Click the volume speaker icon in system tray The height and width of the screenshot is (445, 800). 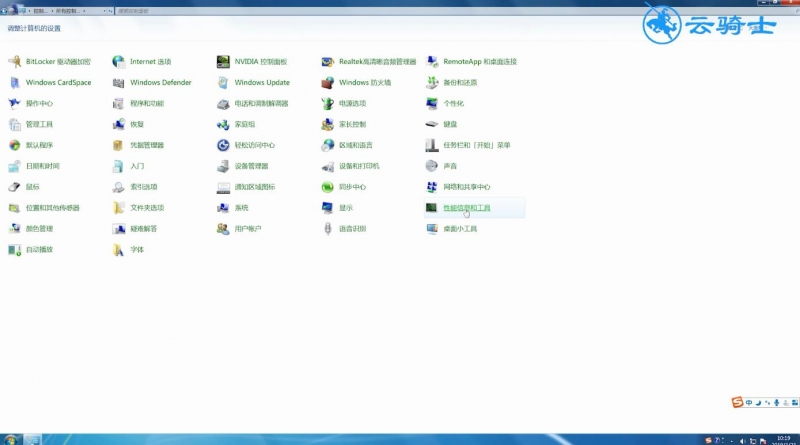742,441
